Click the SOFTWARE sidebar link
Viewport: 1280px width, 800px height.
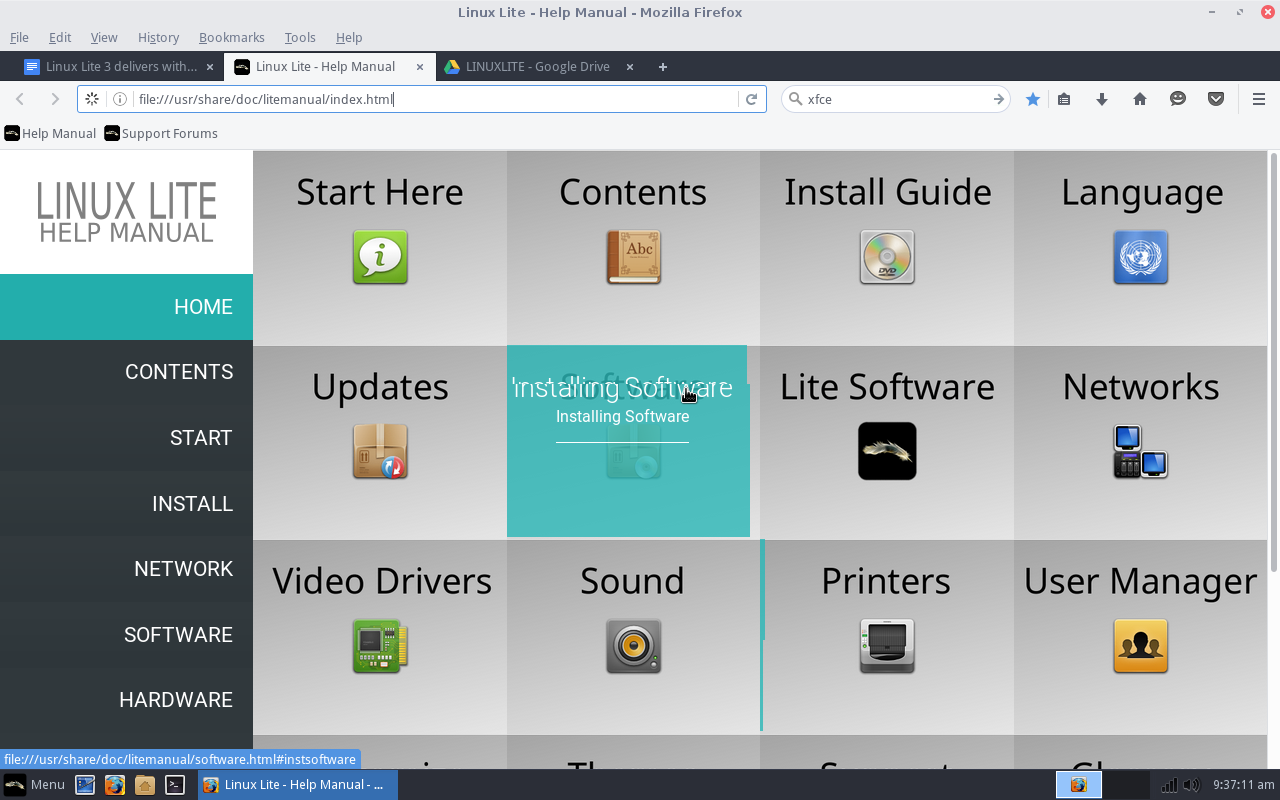pyautogui.click(x=178, y=635)
